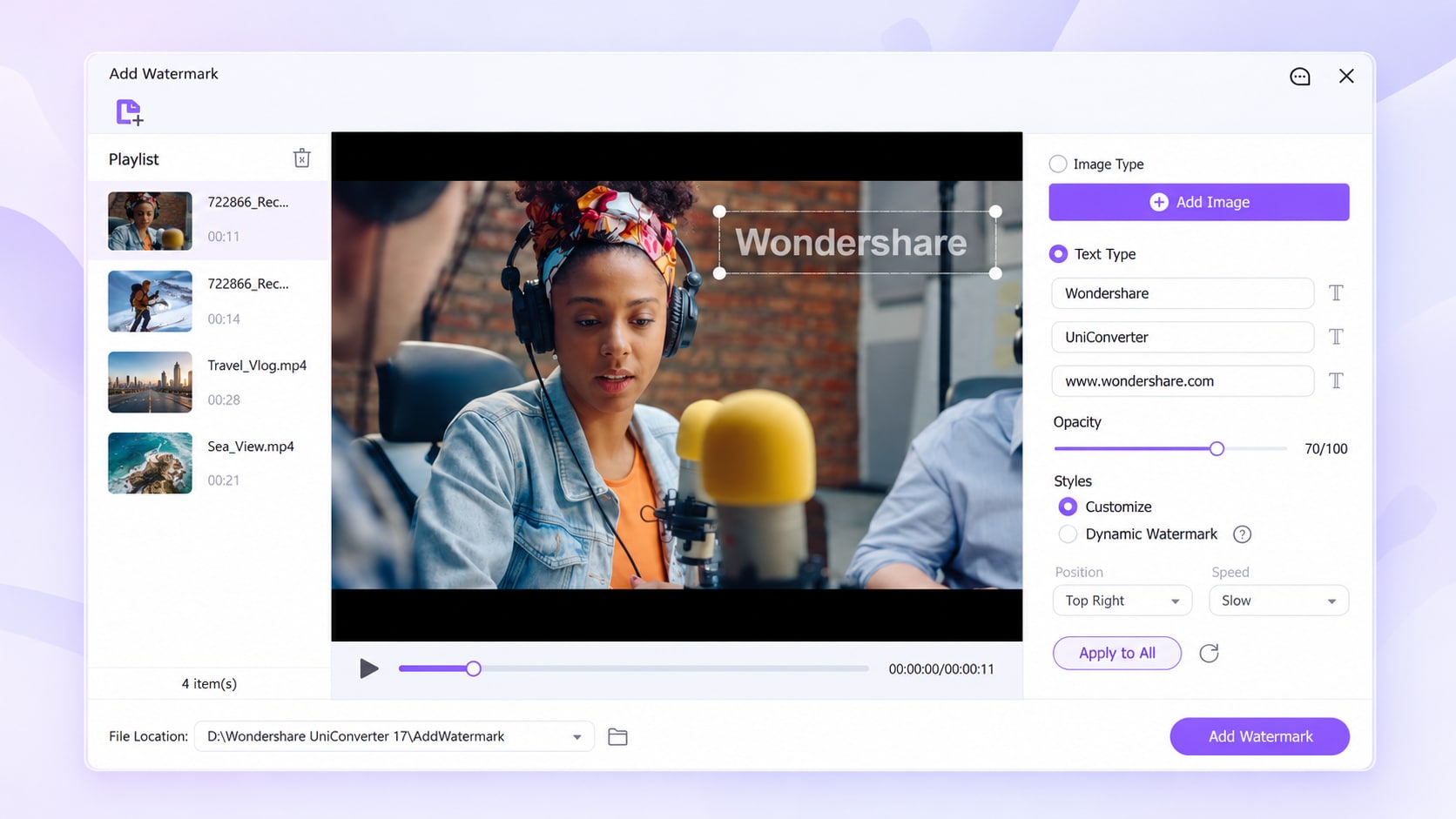Enable the Dynamic Watermark option
Screen dimensions: 1456x819
[x=1068, y=534]
